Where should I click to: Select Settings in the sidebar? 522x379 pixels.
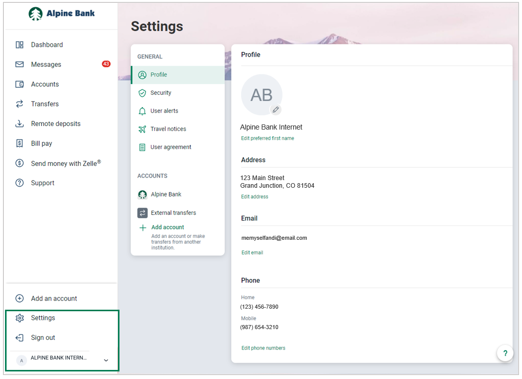pos(43,318)
